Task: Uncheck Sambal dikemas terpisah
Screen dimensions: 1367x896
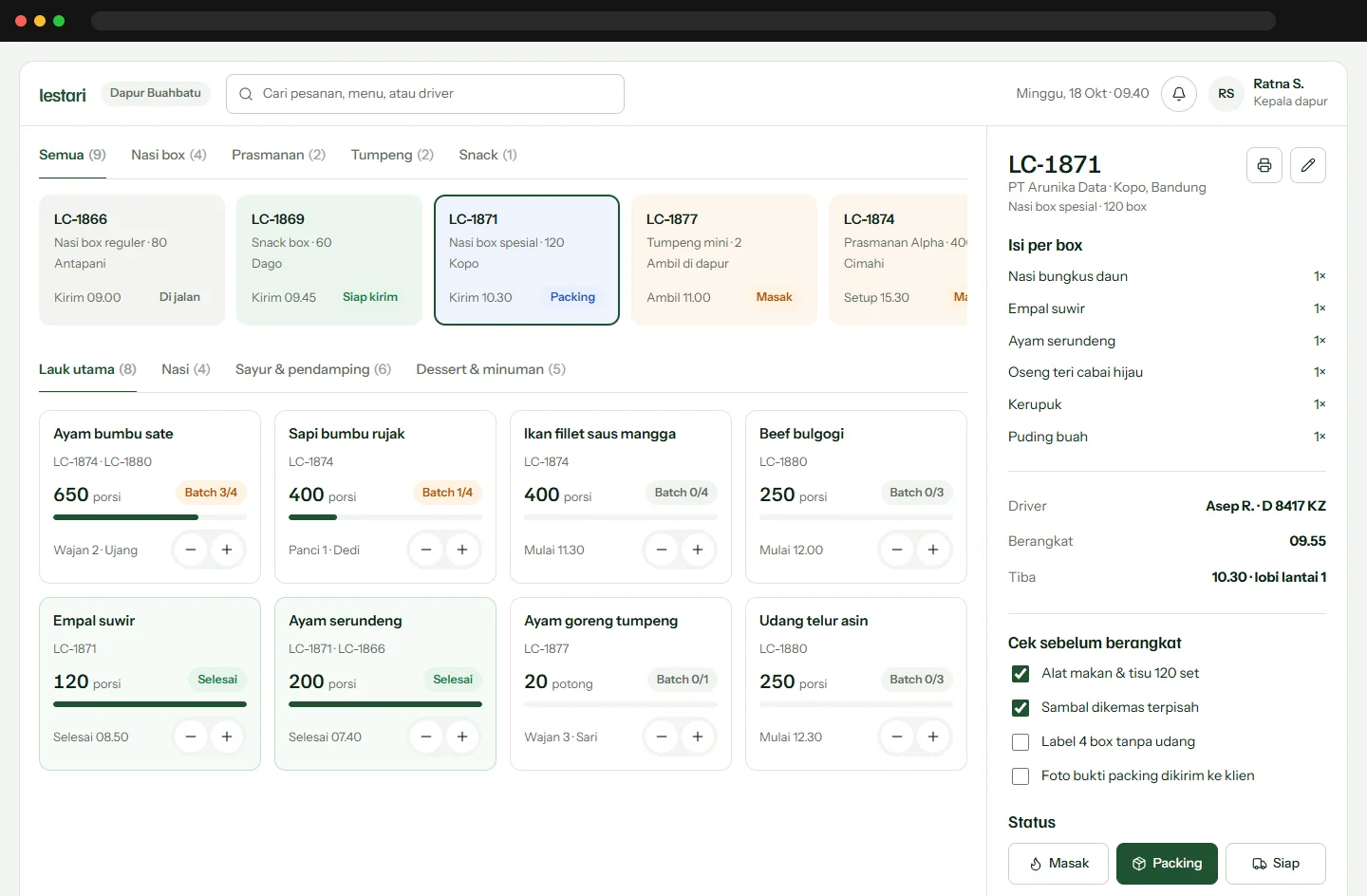Action: [x=1021, y=708]
